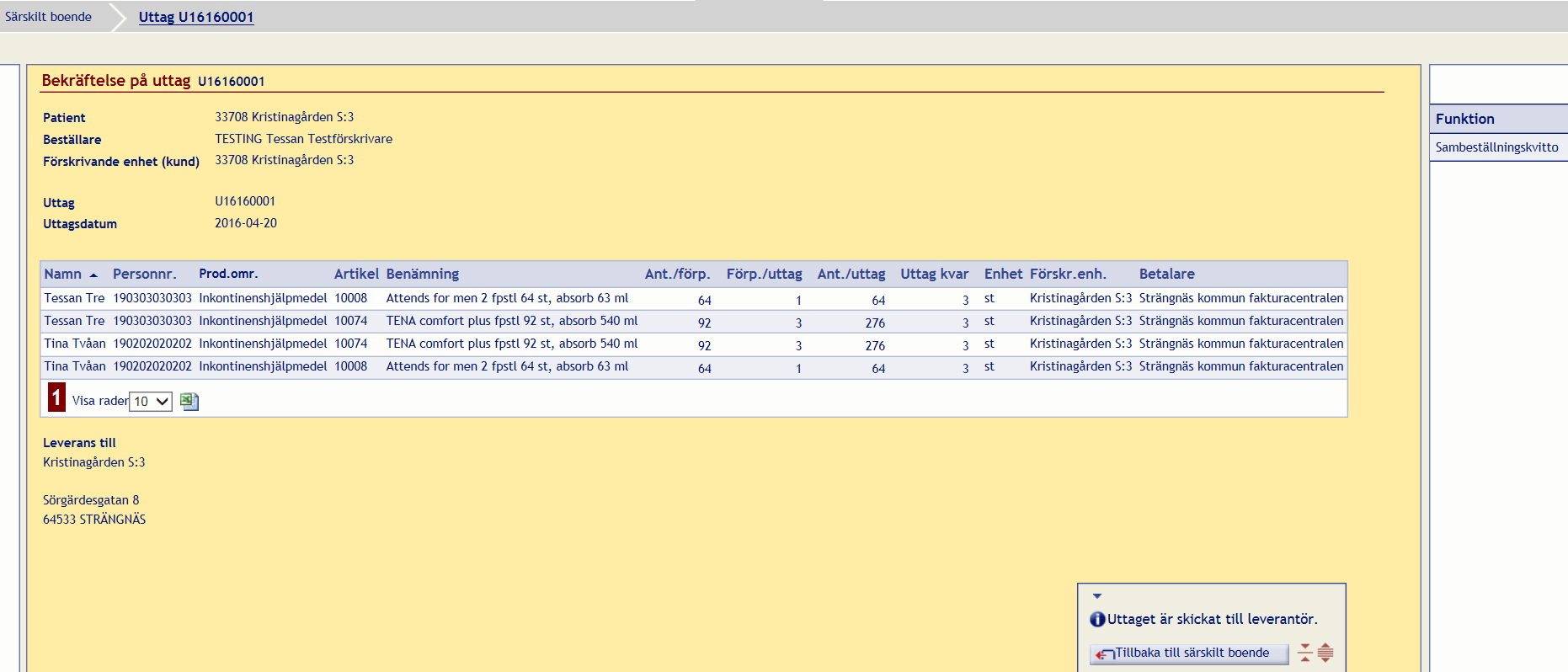Export the table to Excel
The image size is (1568, 672).
pos(189,401)
